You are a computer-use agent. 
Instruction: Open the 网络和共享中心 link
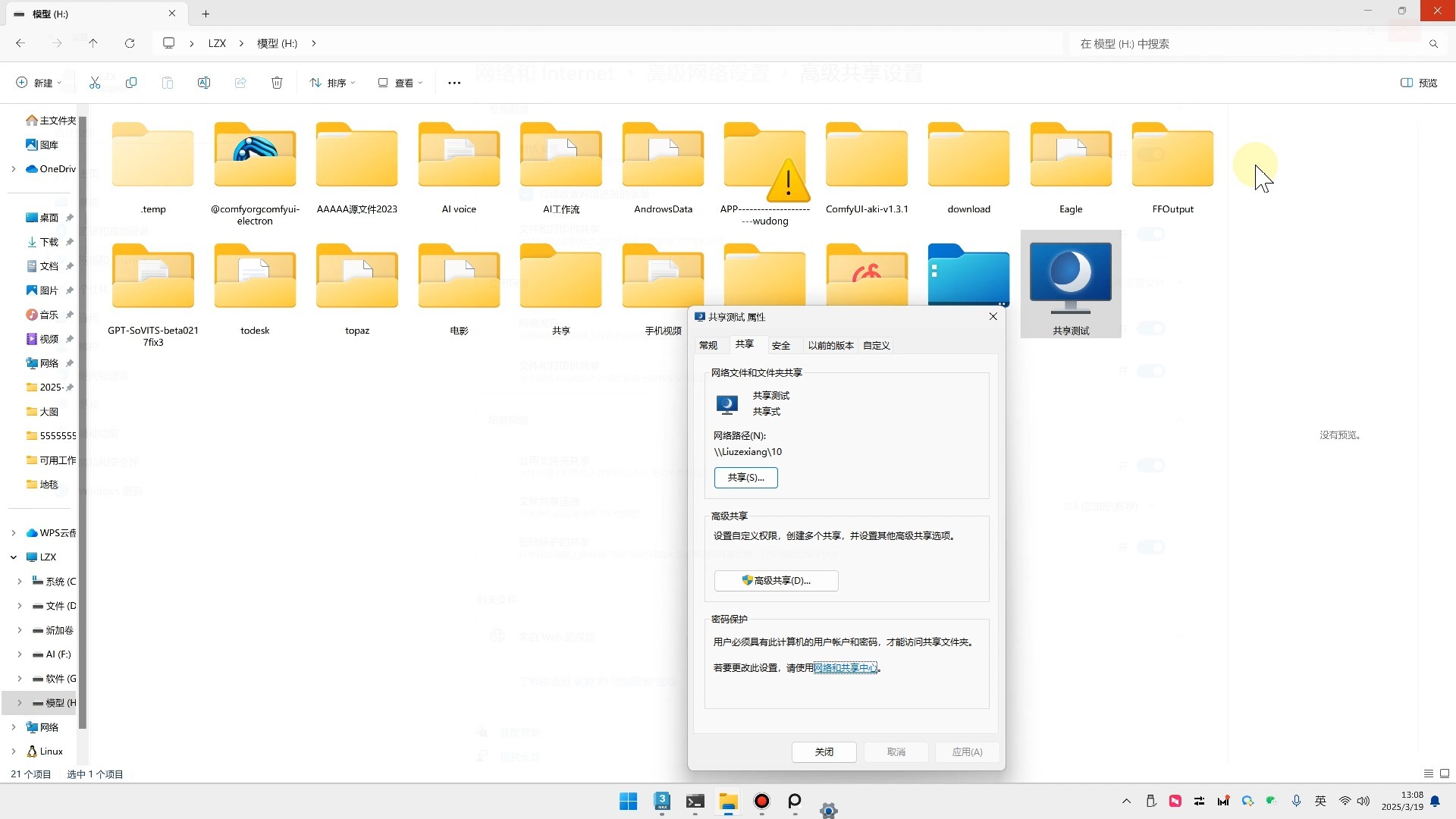[x=845, y=667]
